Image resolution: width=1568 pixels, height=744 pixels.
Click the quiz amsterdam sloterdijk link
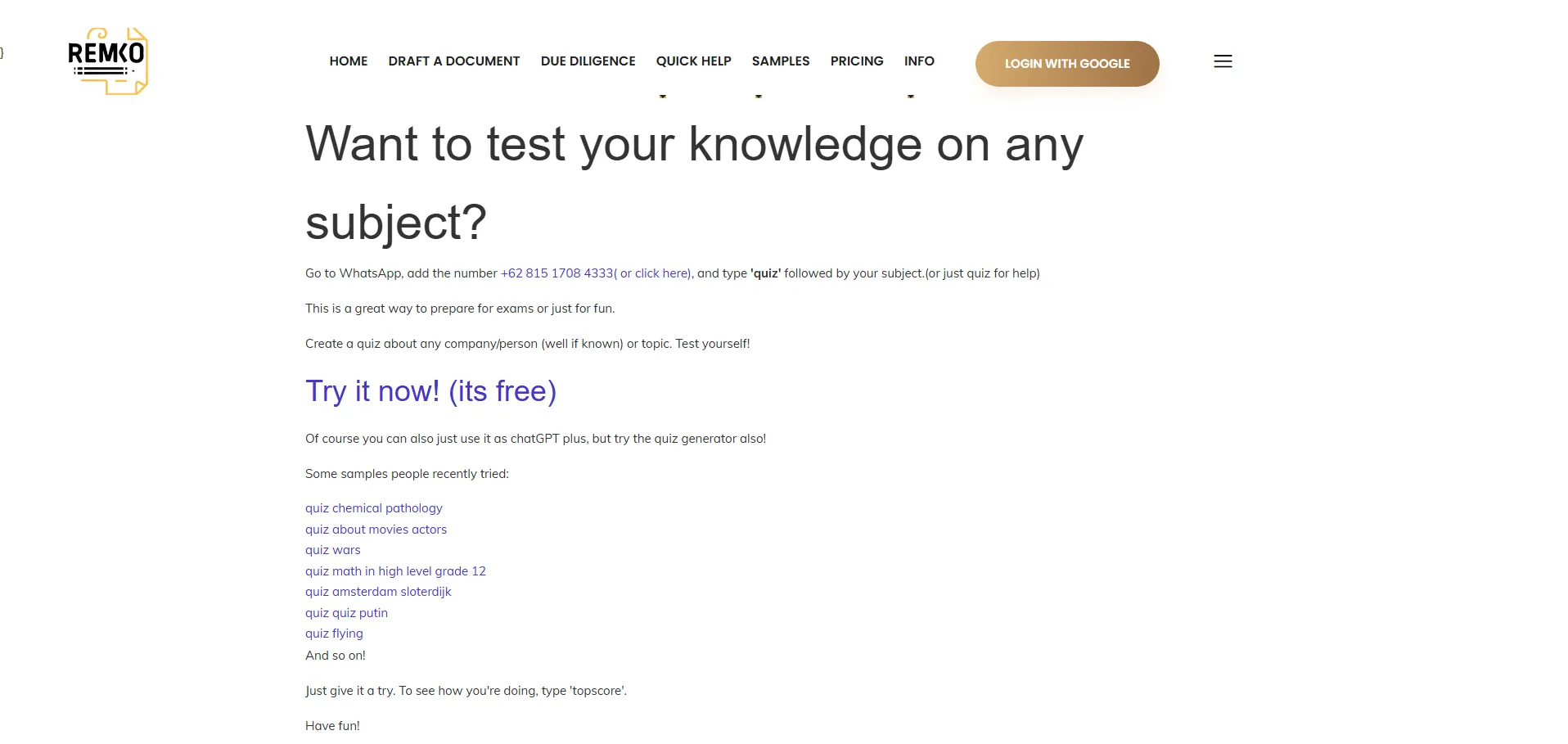(x=378, y=592)
